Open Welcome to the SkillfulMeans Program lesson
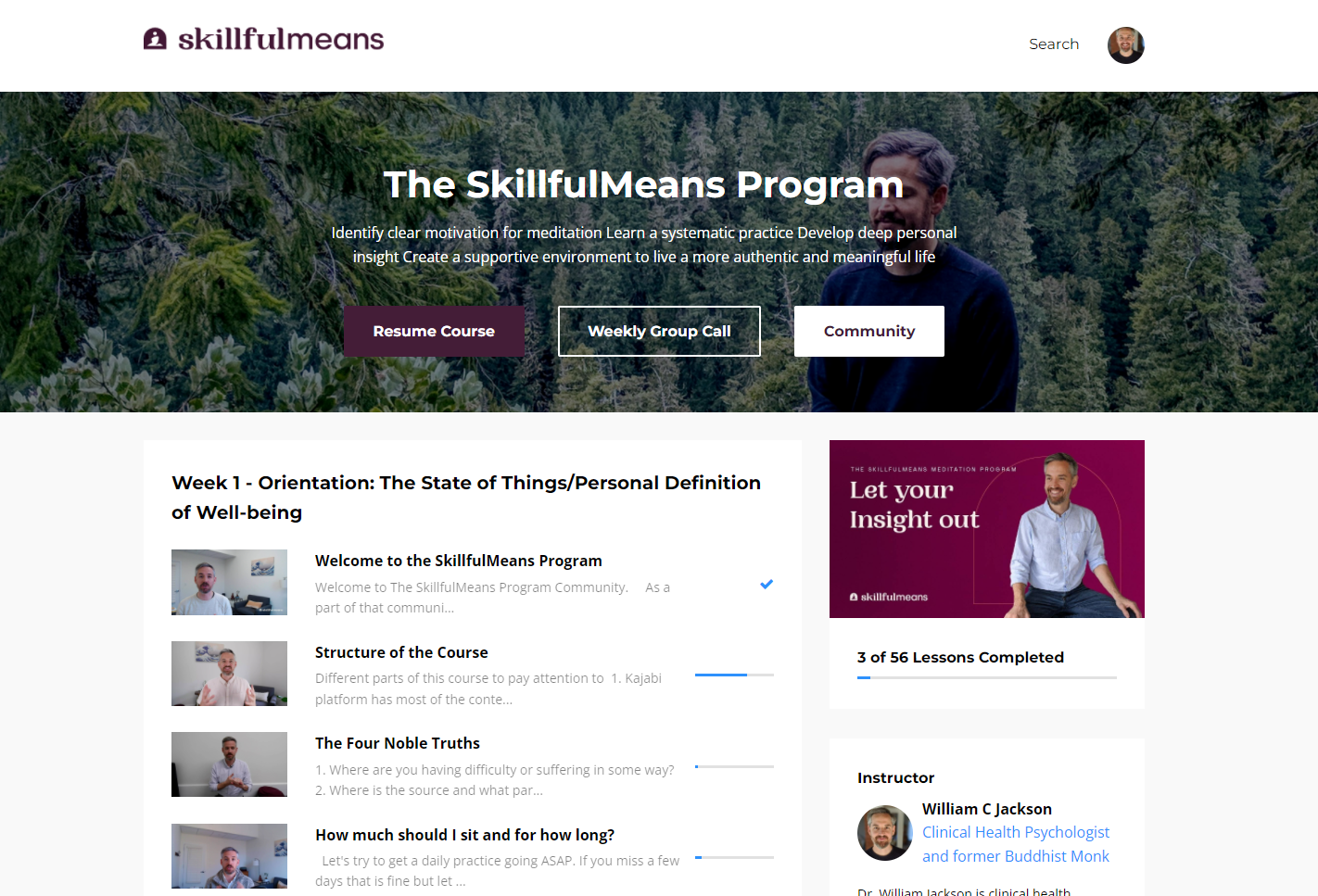The width and height of the screenshot is (1318, 896). (x=459, y=561)
